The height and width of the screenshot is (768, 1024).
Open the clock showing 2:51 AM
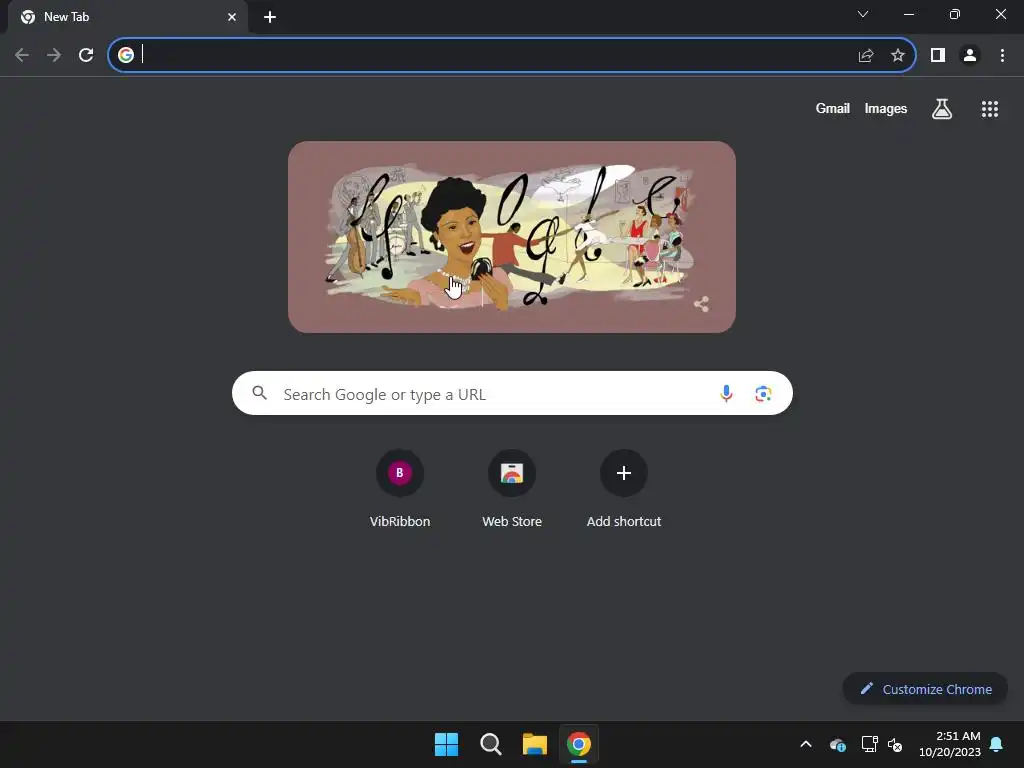950,744
